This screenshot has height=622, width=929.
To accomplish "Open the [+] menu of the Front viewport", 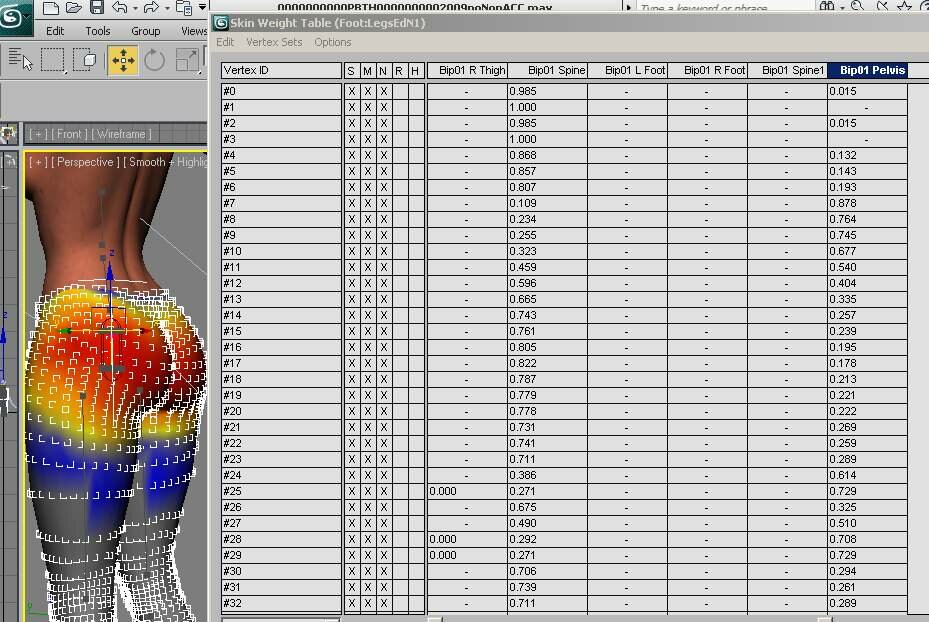I will tap(38, 134).
